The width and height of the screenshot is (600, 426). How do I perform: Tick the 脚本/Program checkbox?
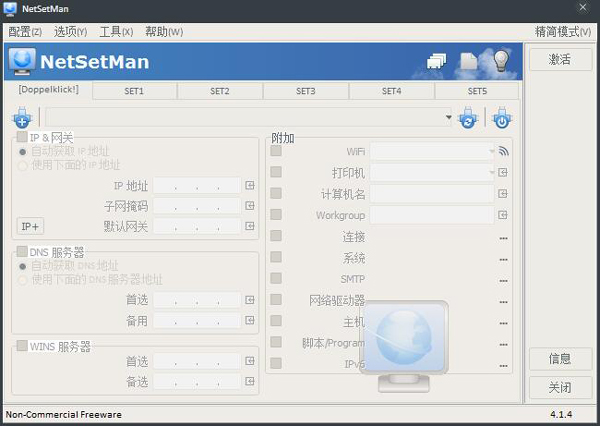click(276, 342)
